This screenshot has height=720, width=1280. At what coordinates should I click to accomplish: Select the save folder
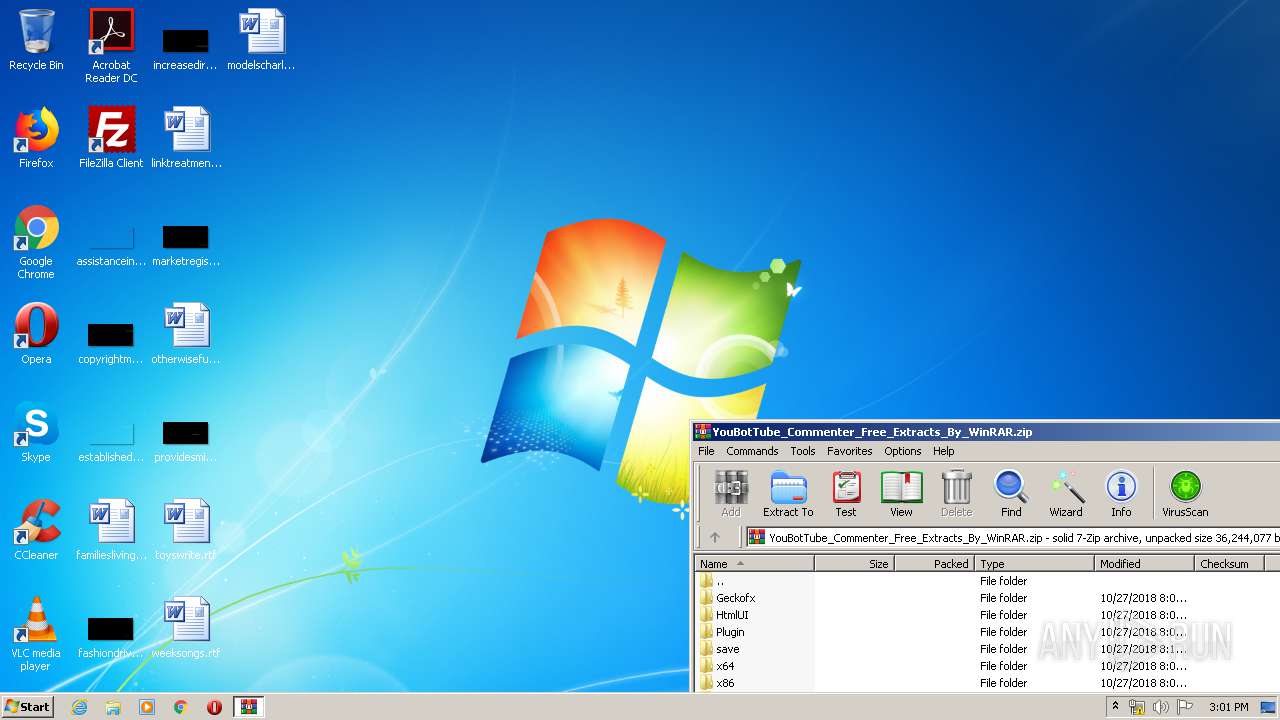987,649
